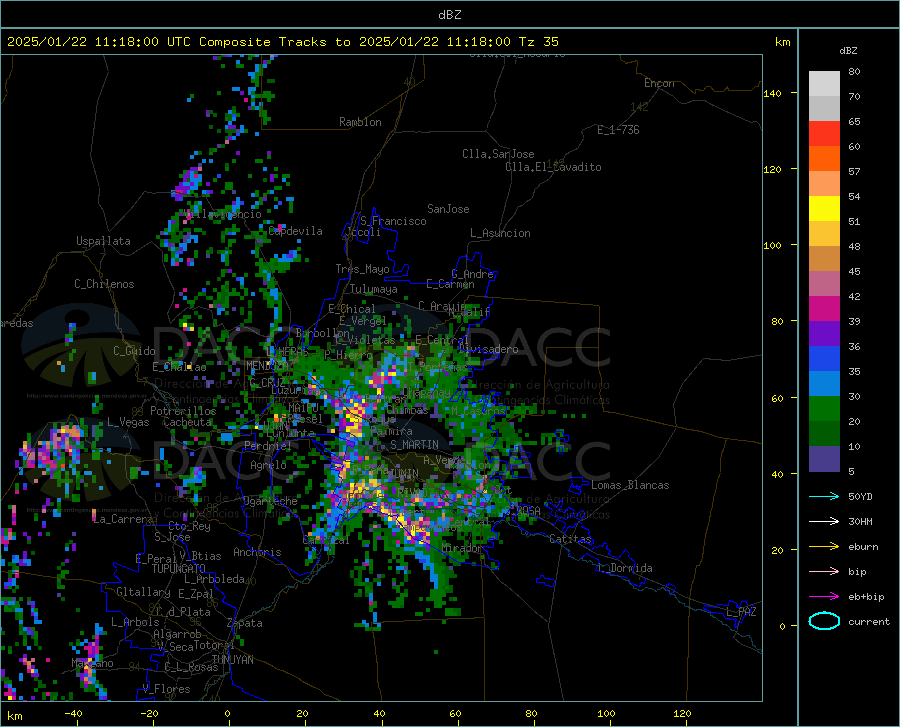Image resolution: width=900 pixels, height=727 pixels.
Task: Click the E_1-736 map label
Action: (x=618, y=130)
